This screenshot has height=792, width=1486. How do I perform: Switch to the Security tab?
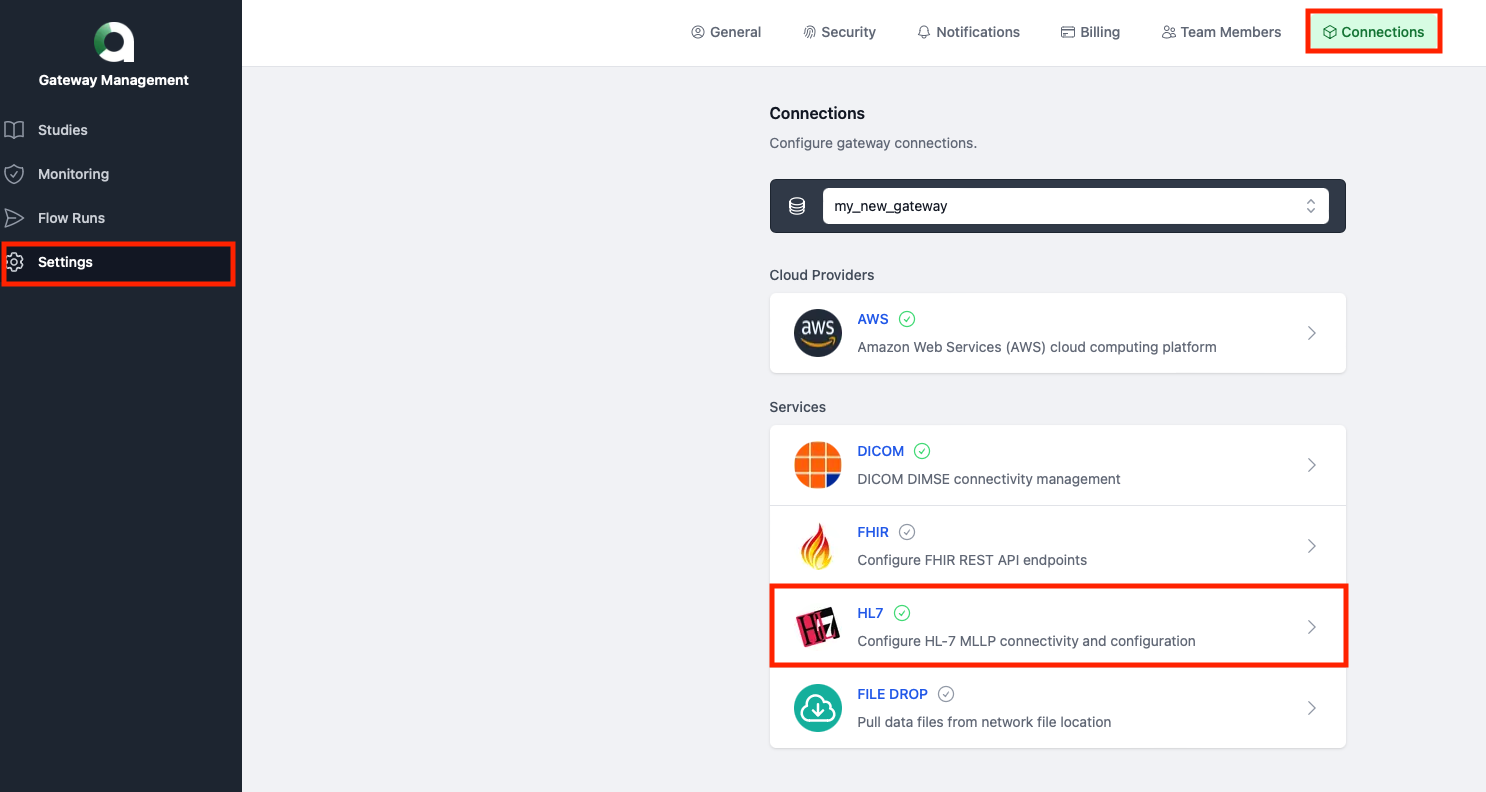(839, 32)
